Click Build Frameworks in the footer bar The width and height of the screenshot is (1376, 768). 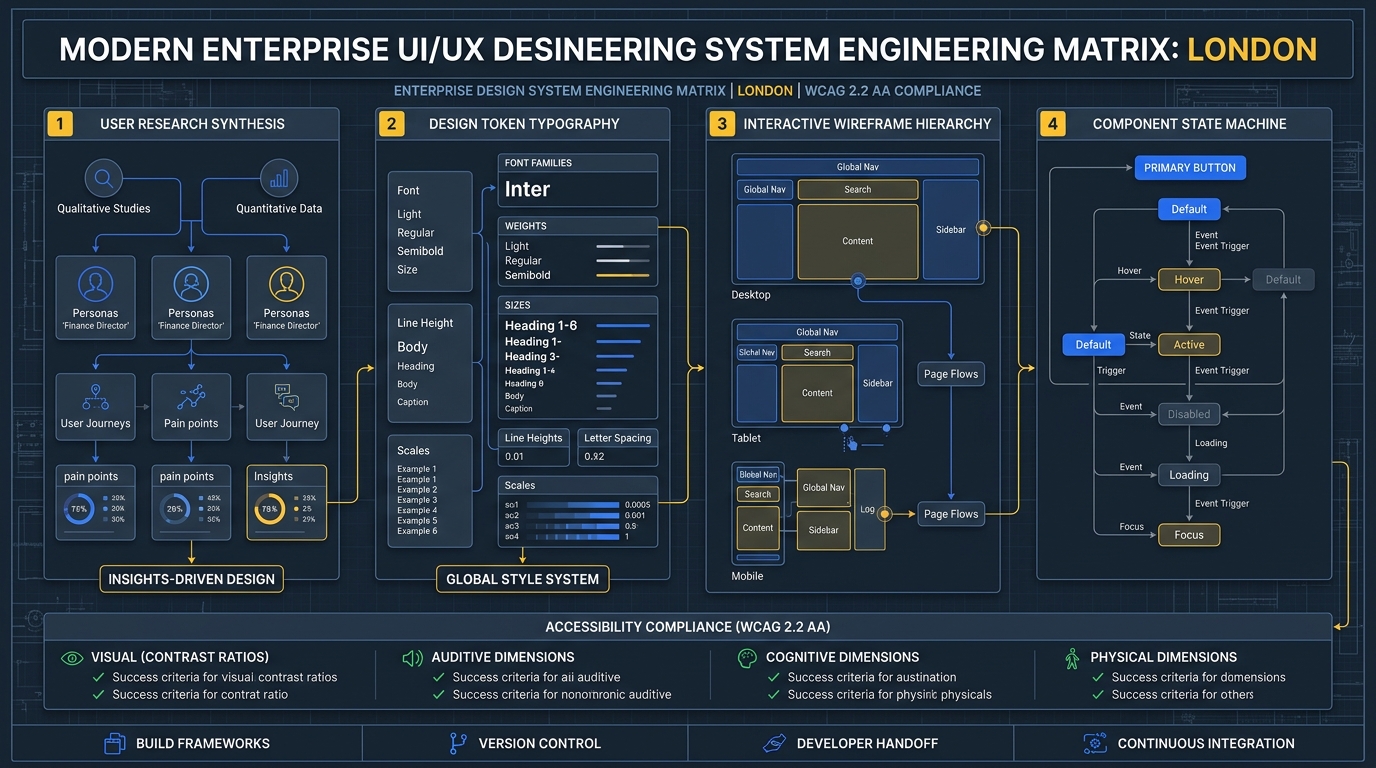pyautogui.click(x=188, y=743)
